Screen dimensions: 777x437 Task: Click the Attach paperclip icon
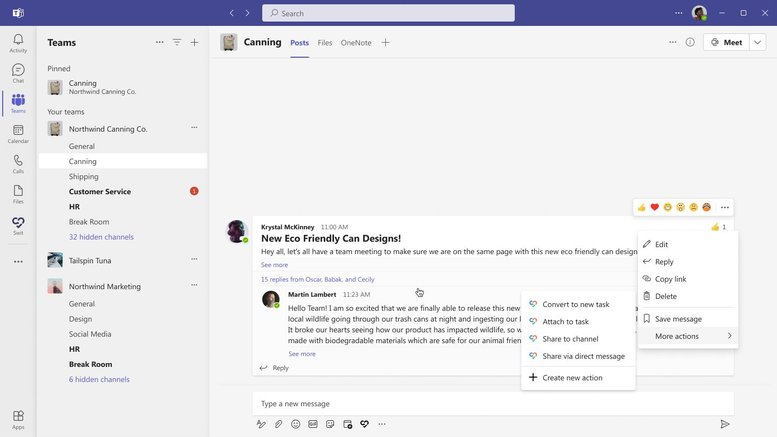coord(278,424)
